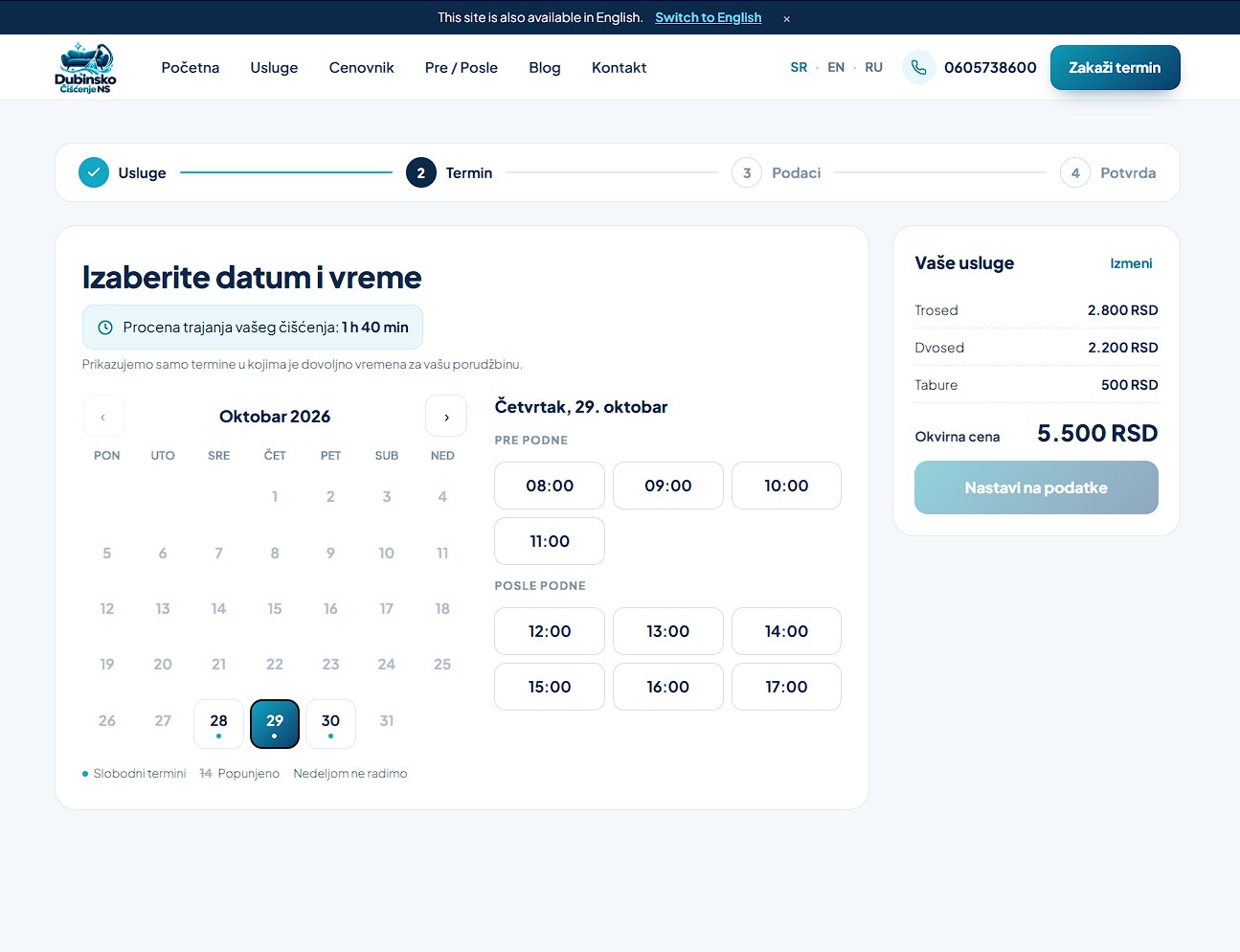Image resolution: width=1240 pixels, height=952 pixels.
Task: Choose the 09:00 time slot
Action: click(668, 486)
